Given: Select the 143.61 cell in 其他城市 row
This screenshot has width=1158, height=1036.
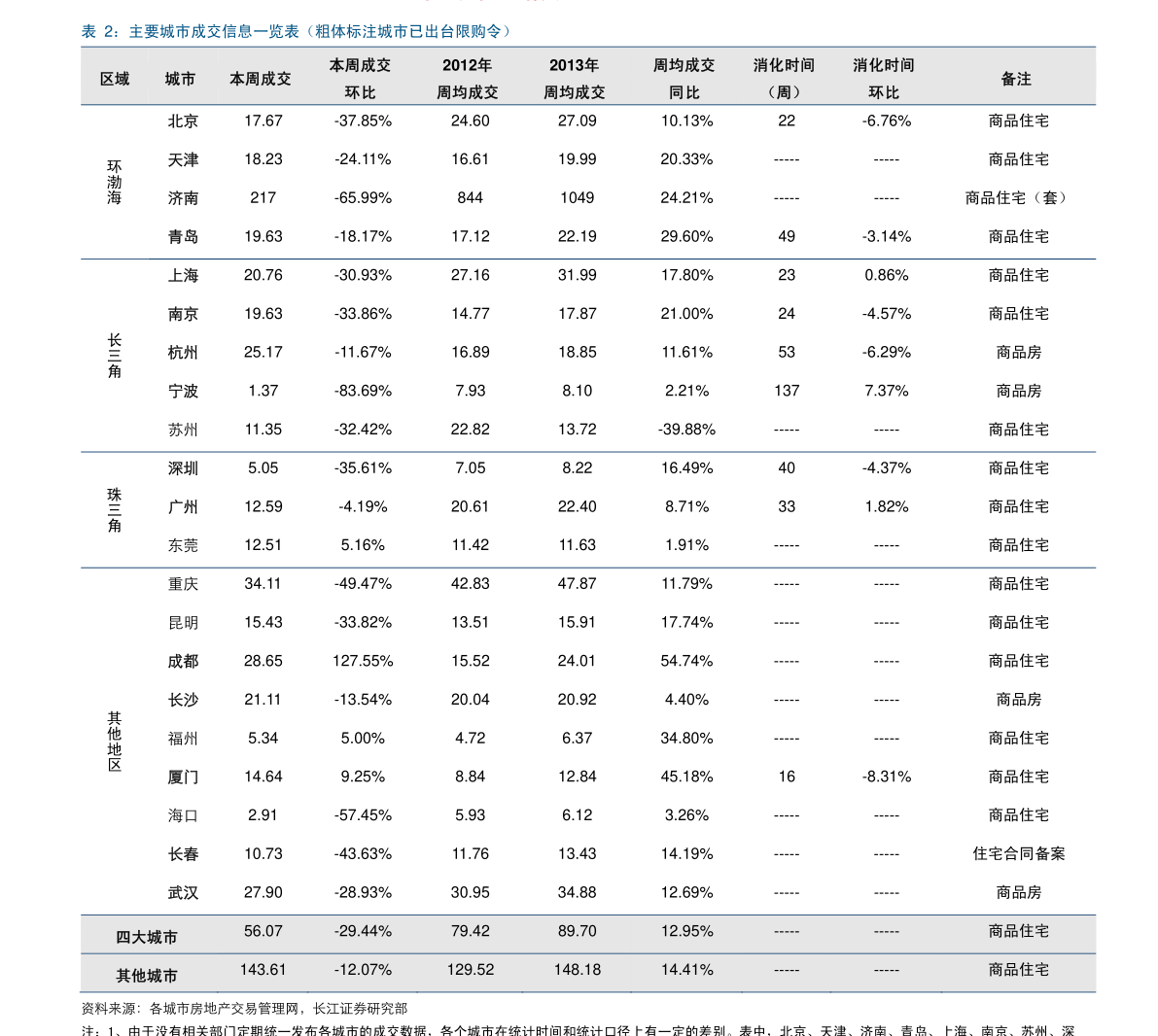Looking at the screenshot, I should pos(263,969).
